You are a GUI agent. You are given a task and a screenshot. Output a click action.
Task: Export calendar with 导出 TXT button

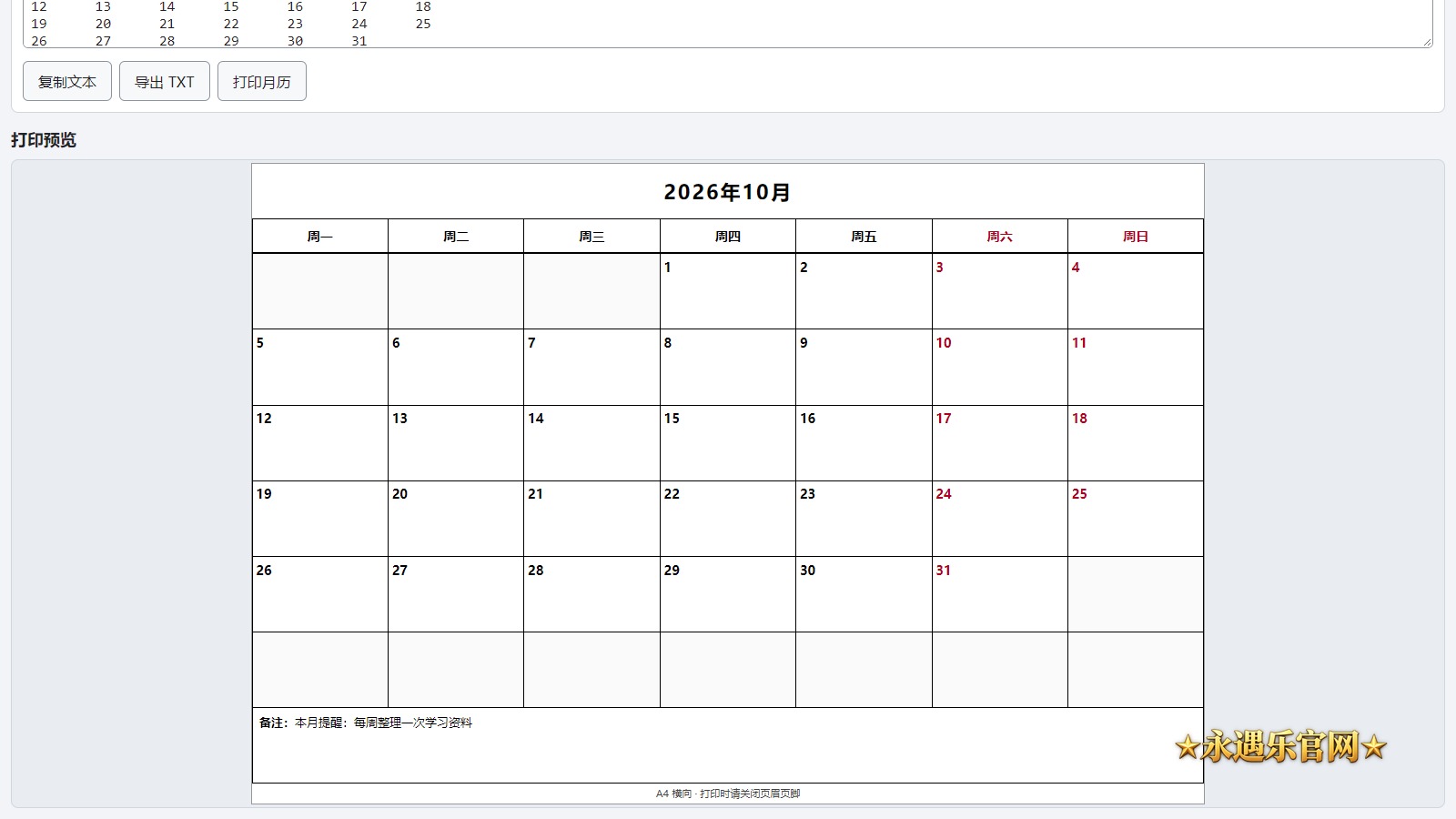[x=165, y=81]
